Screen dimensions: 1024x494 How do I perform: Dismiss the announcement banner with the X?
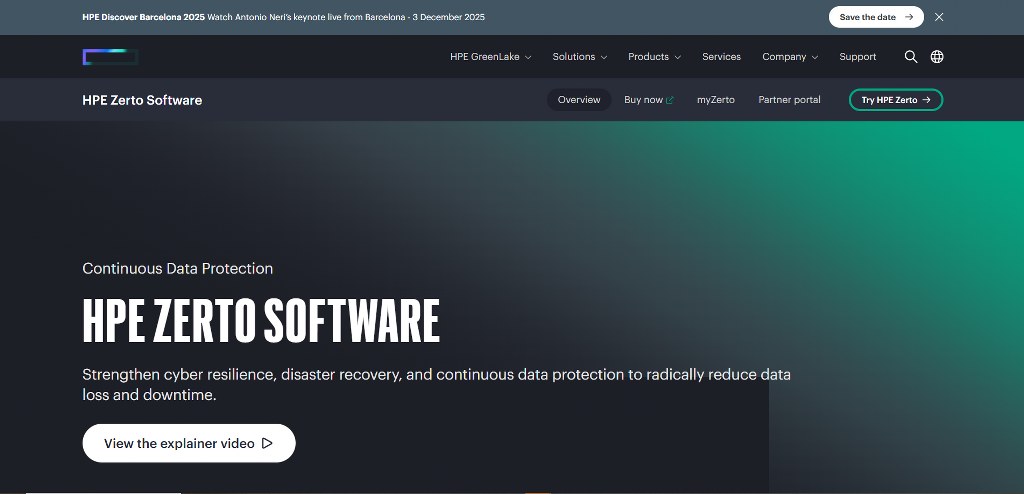938,17
